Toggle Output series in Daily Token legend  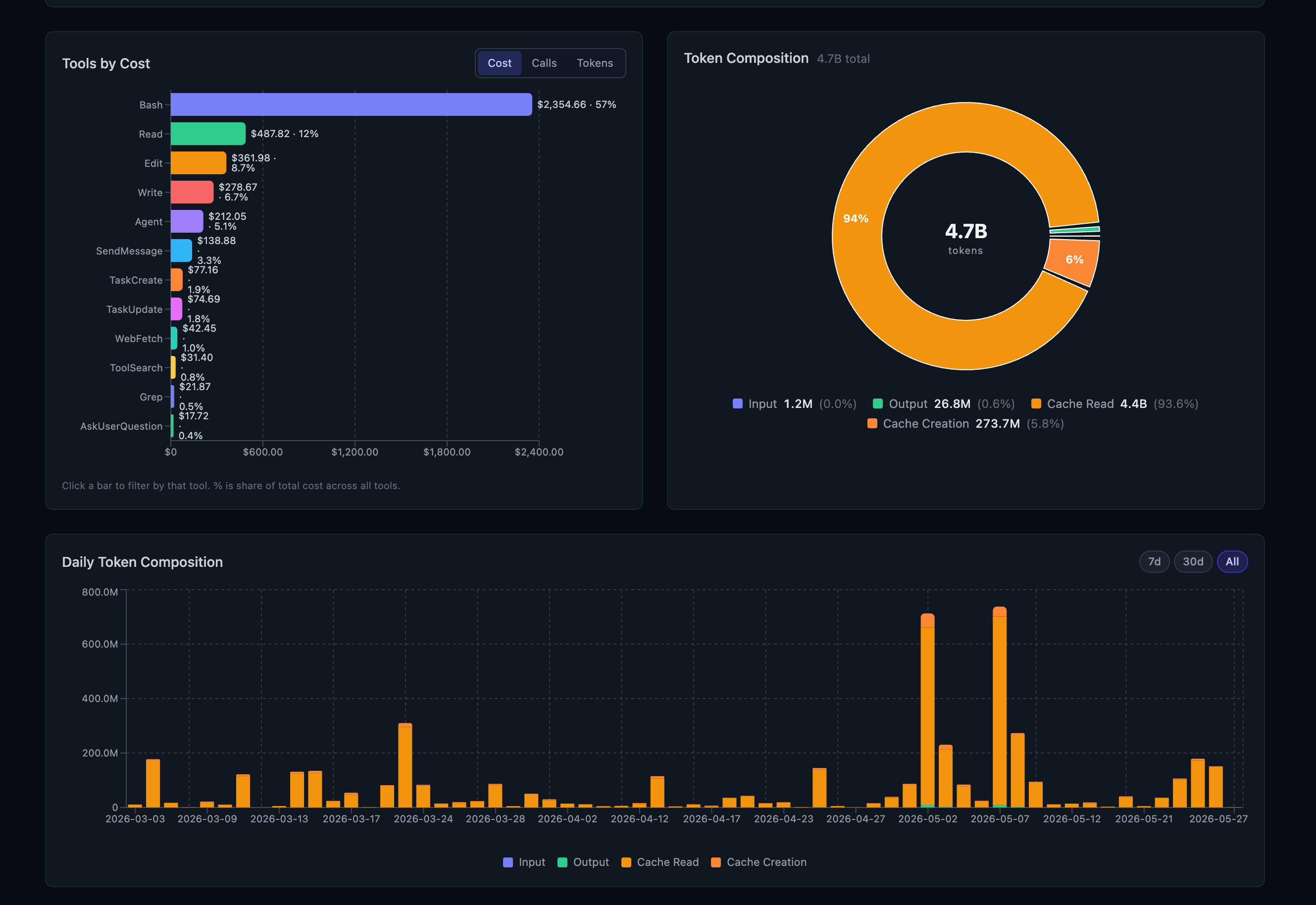(x=583, y=862)
